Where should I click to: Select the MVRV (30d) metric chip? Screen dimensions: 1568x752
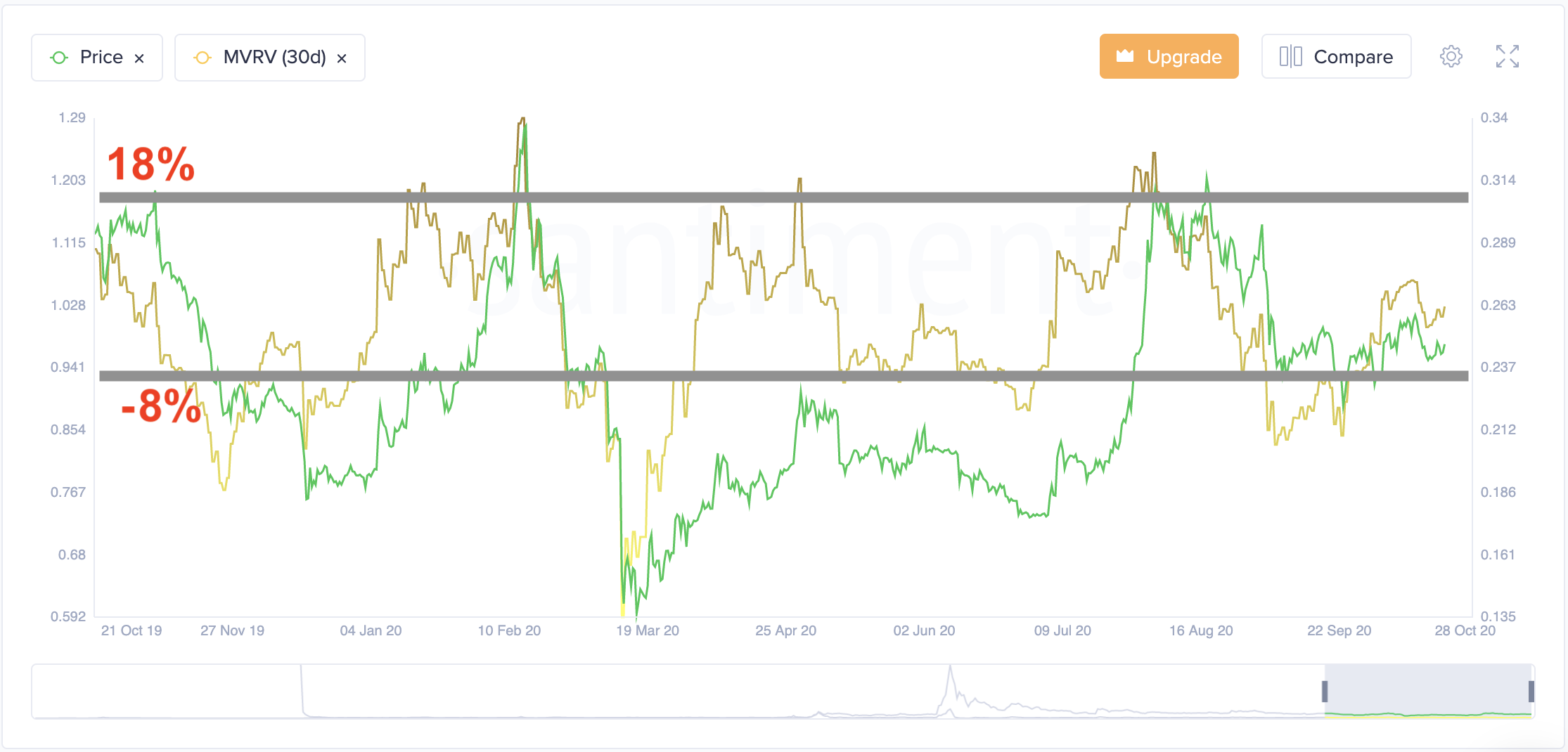(x=270, y=58)
